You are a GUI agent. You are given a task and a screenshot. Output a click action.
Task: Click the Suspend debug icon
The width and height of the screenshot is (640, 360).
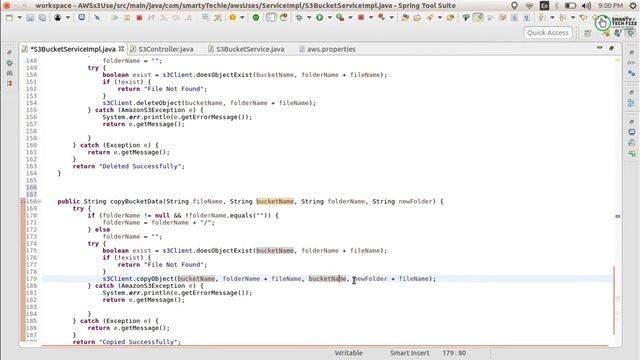coord(127,18)
